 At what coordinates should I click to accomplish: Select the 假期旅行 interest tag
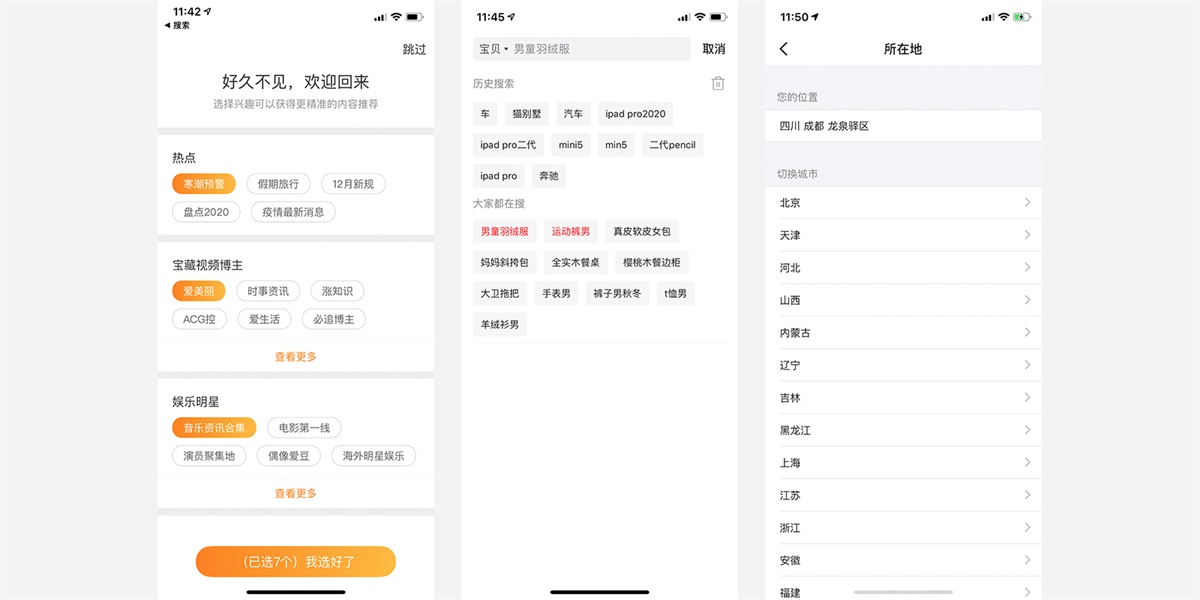276,183
